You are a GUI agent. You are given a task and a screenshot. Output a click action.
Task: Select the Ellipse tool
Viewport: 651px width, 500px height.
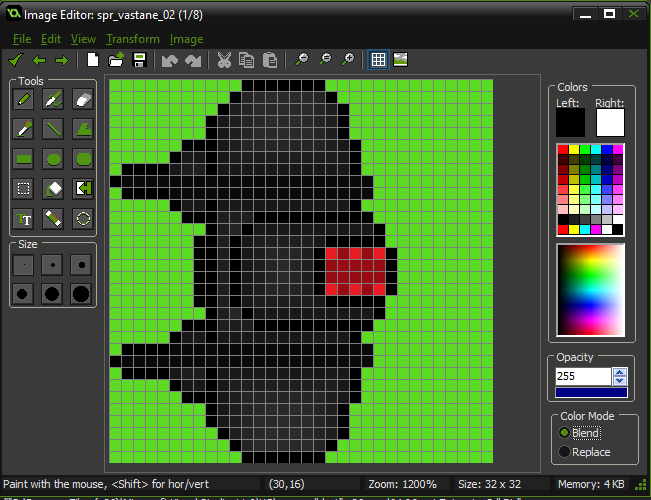tap(53, 159)
